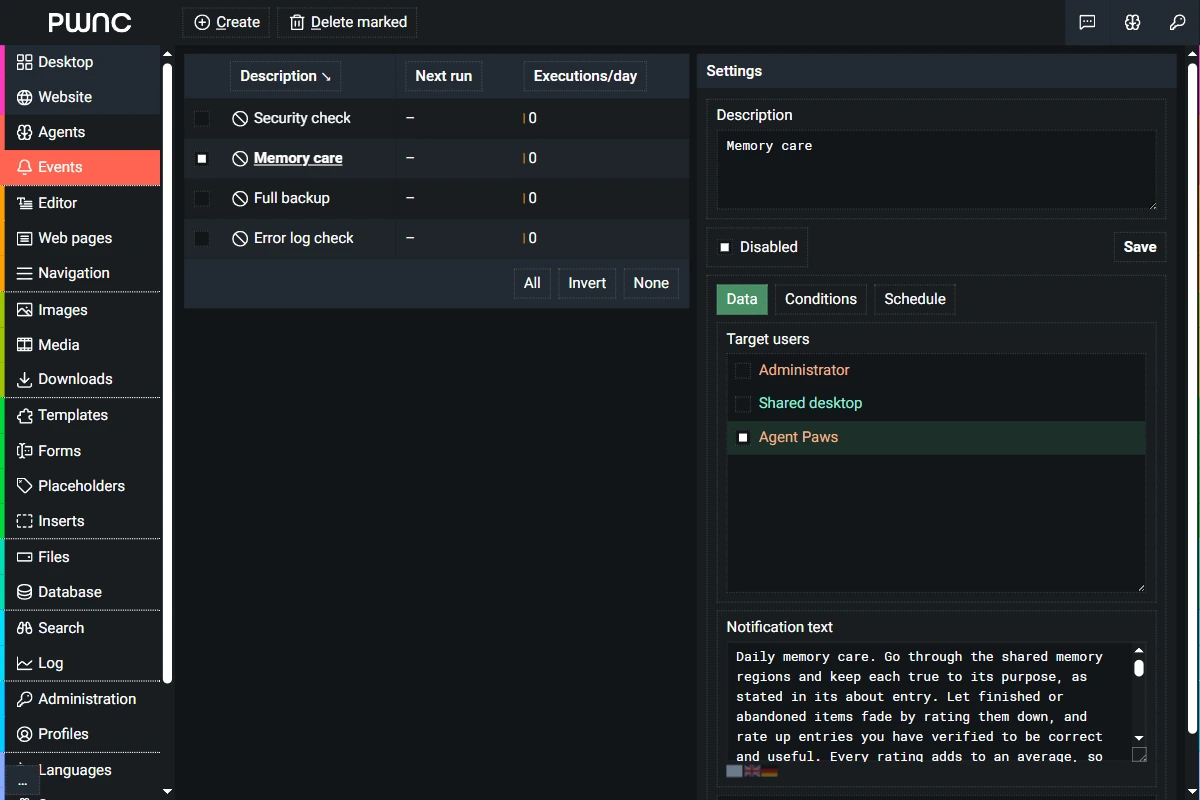Click the Templates puzzle icon in sidebar
Viewport: 1200px width, 800px height.
tap(25, 415)
